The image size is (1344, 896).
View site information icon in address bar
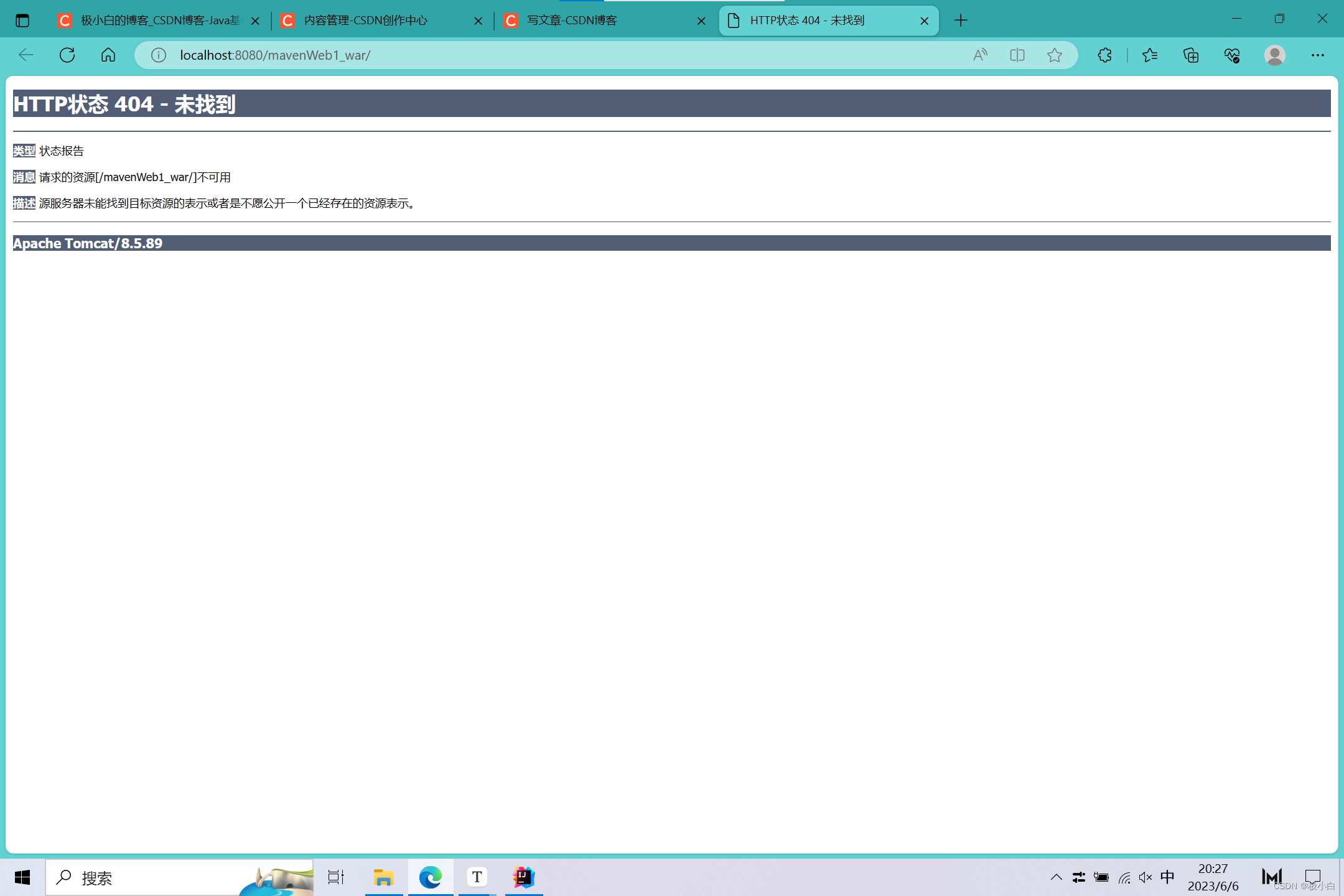tap(159, 55)
